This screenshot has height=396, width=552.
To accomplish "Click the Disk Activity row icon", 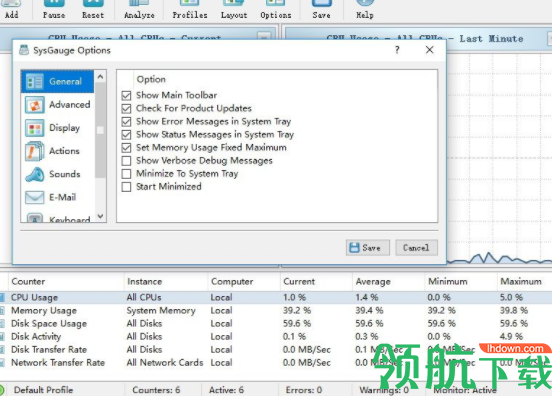I will (x=2, y=337).
